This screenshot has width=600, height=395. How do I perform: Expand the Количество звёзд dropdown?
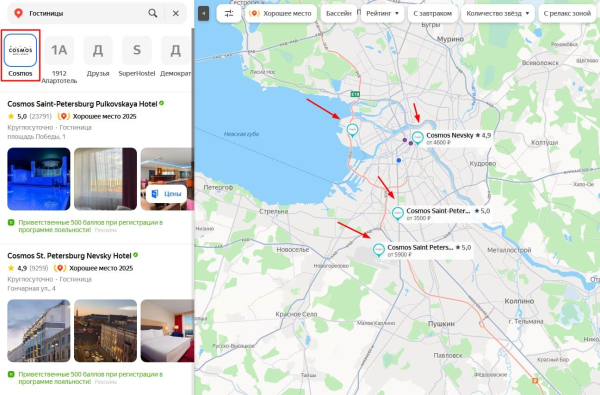tap(497, 13)
